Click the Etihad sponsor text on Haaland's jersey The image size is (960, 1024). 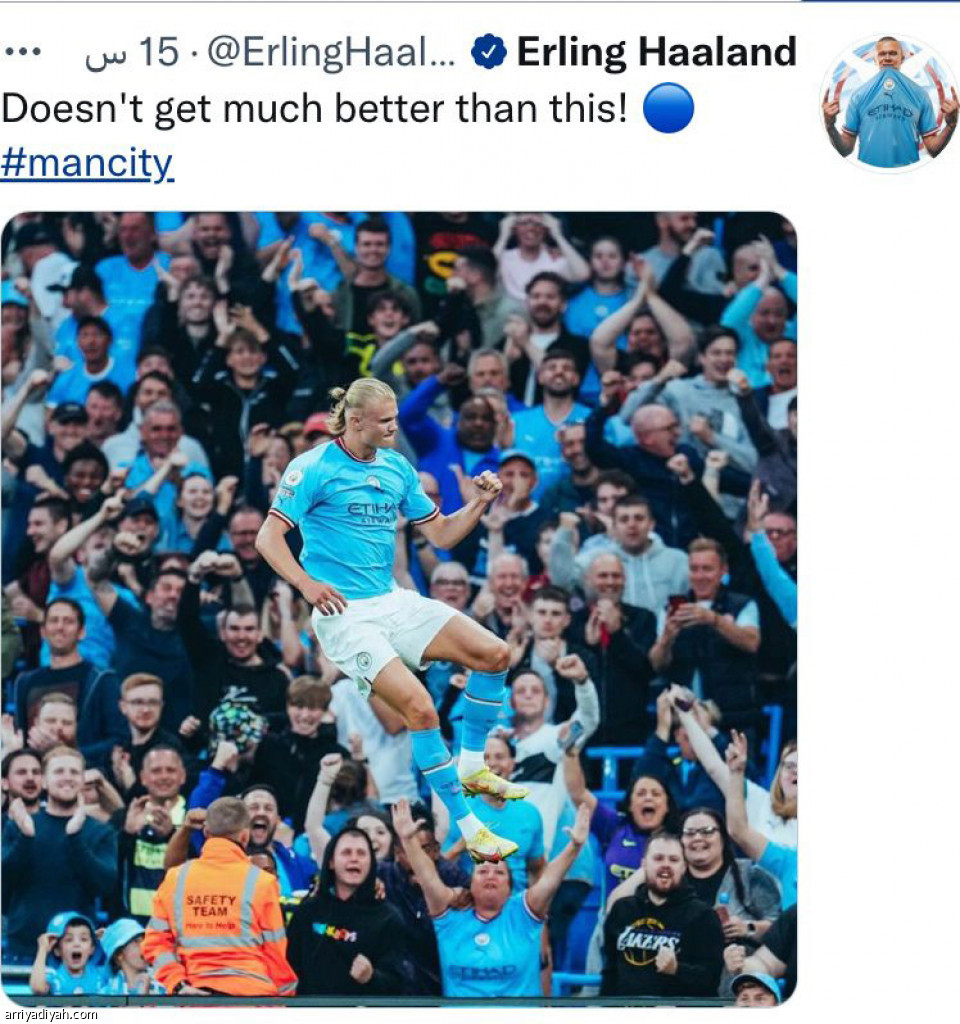click(372, 512)
